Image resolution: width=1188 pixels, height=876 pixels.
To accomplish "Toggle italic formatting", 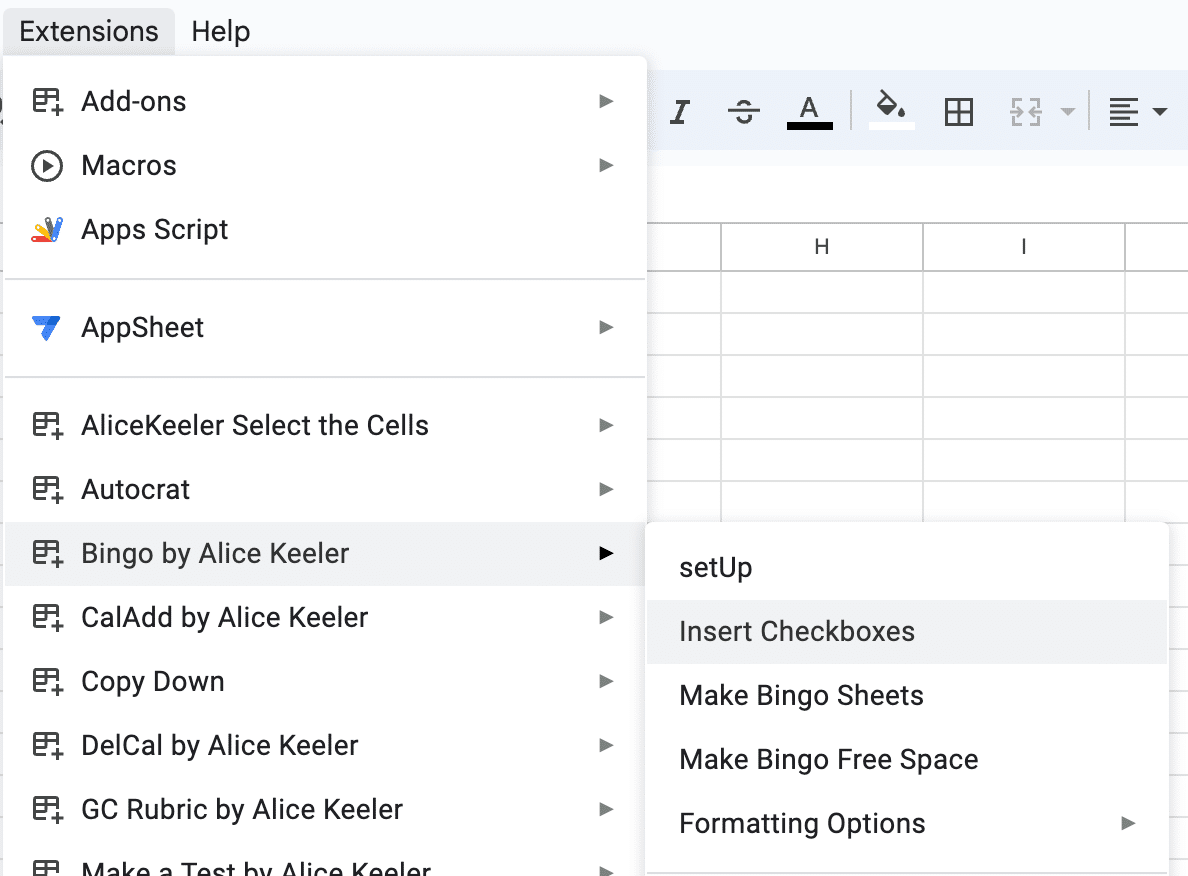I will coord(679,111).
